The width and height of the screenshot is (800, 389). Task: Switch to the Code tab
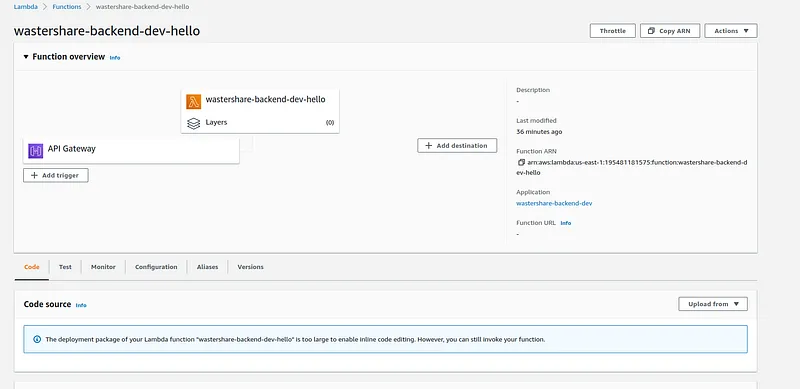pos(32,267)
